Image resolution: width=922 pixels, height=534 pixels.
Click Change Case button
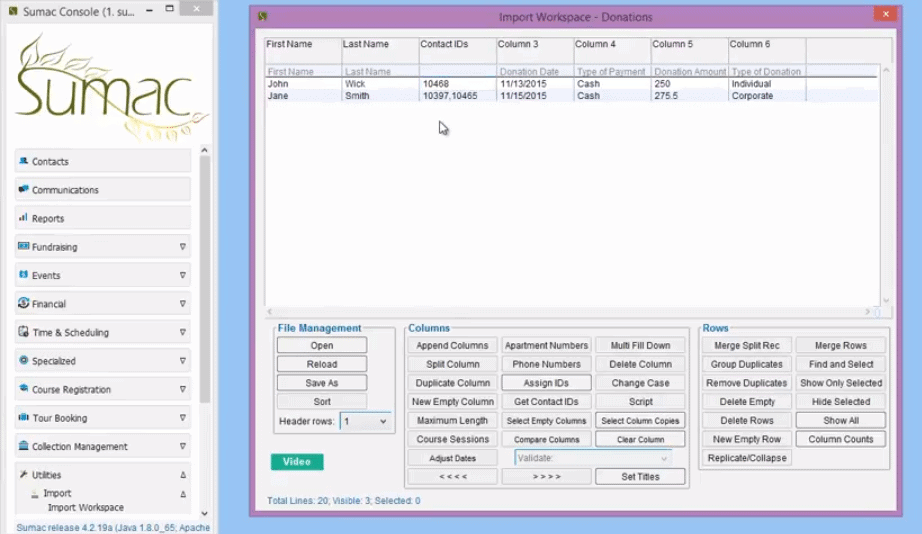tap(640, 383)
